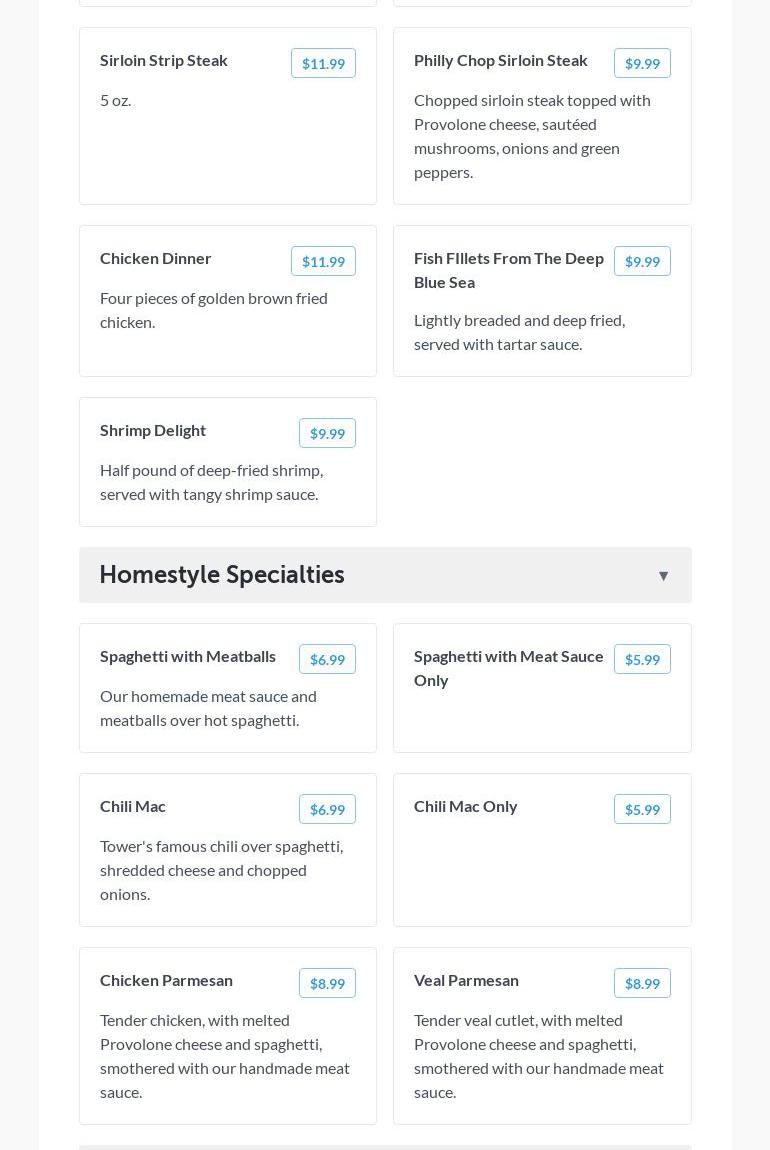Open Fish Fillets From The Deep Blue Sea title
Screen dimensions: 770x1150
[x=509, y=271]
